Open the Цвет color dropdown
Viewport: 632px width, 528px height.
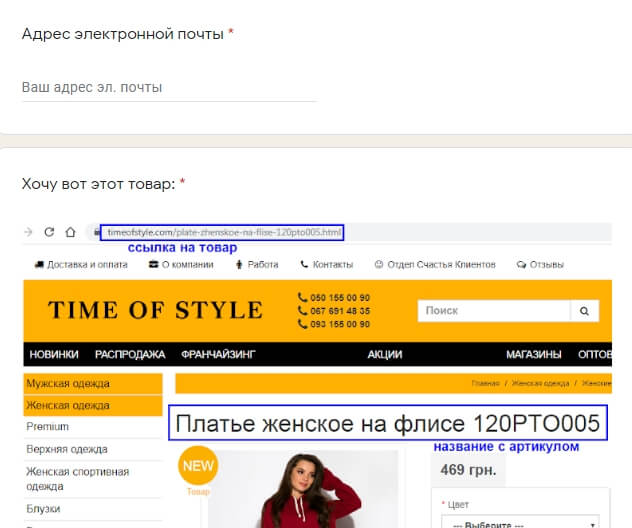pyautogui.click(x=520, y=522)
